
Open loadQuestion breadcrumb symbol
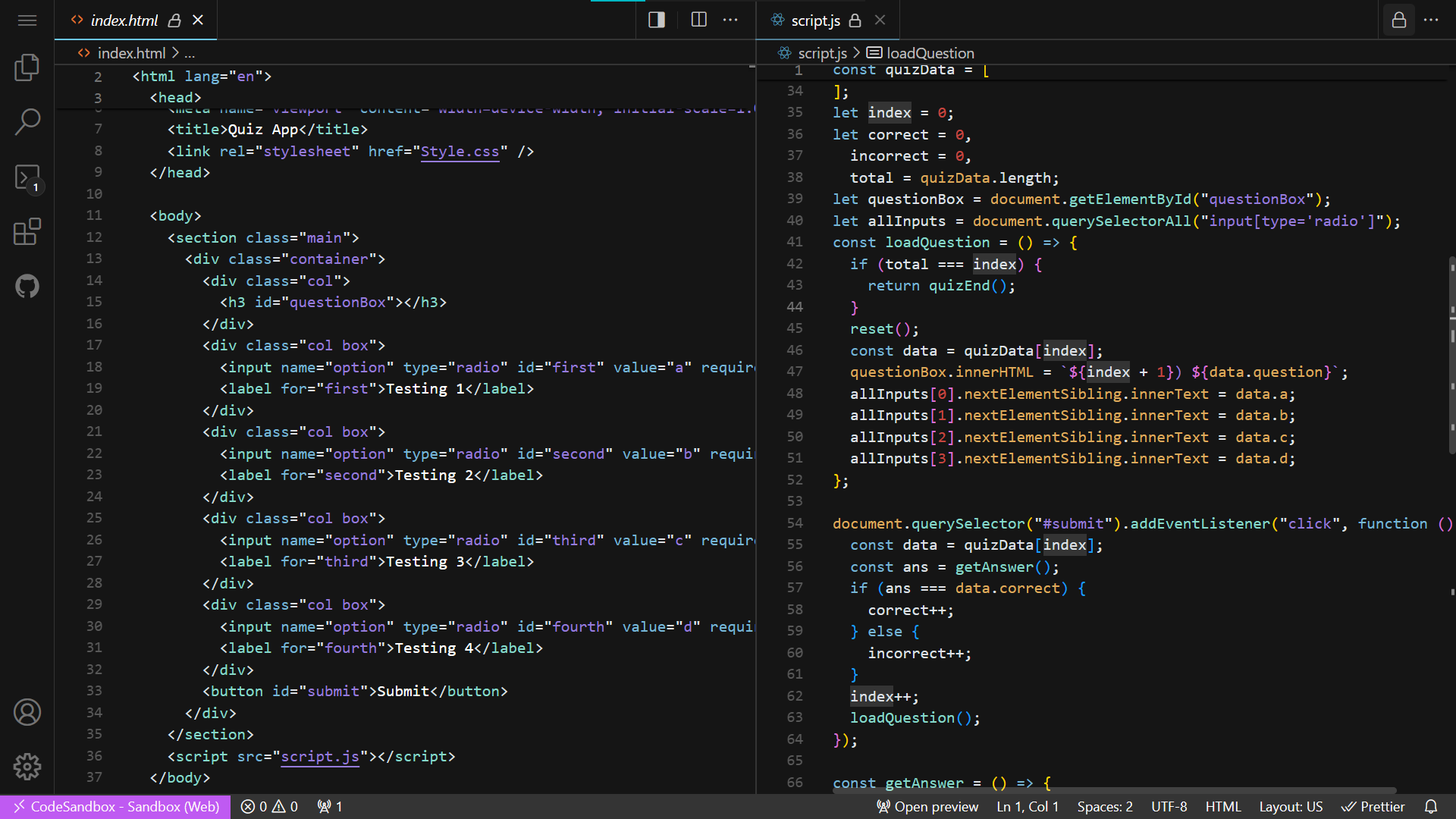(930, 53)
